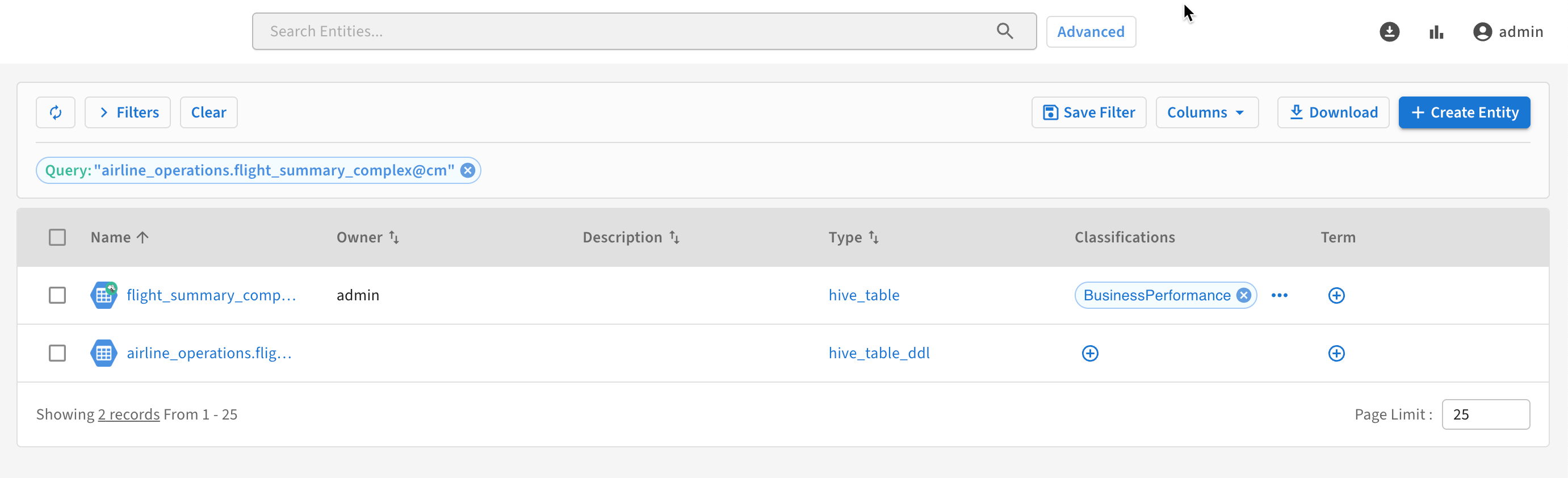Click the search magnifier icon
This screenshot has height=478, width=1568.
[1004, 31]
